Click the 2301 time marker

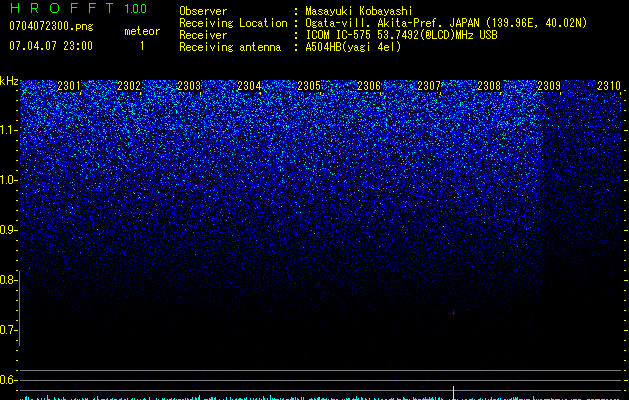pyautogui.click(x=69, y=85)
